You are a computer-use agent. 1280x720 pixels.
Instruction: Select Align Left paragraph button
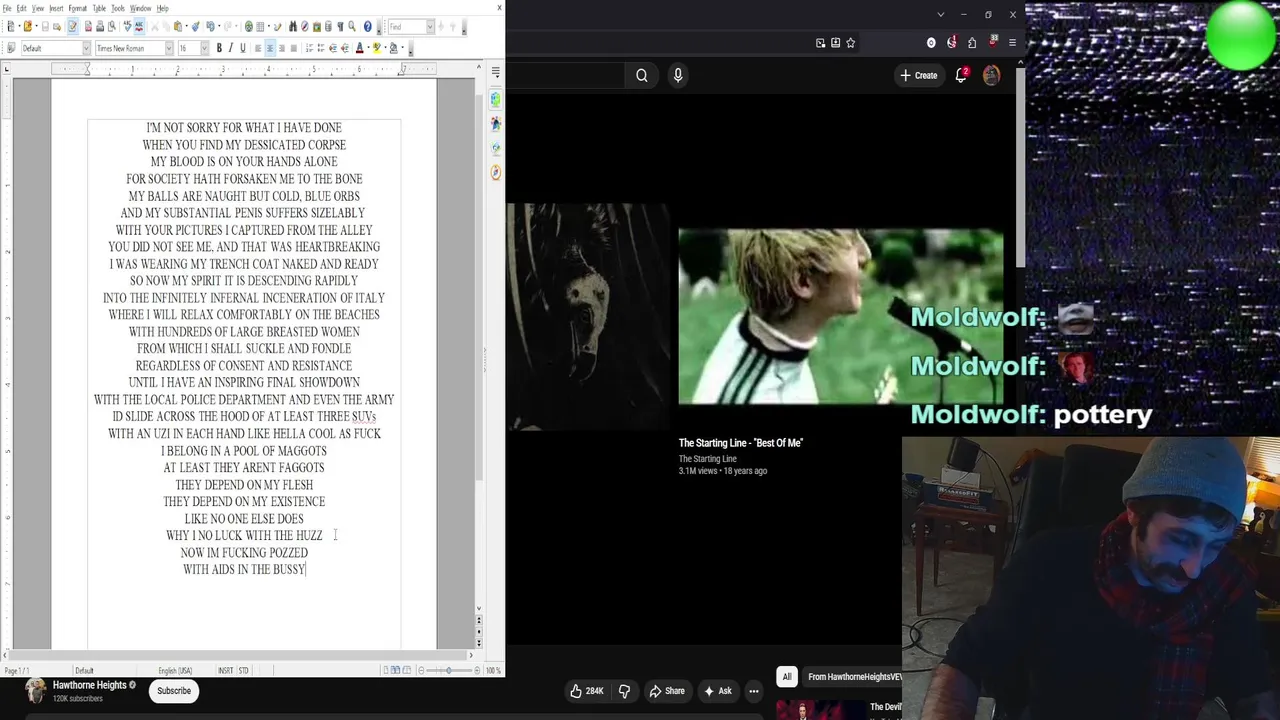tap(258, 48)
